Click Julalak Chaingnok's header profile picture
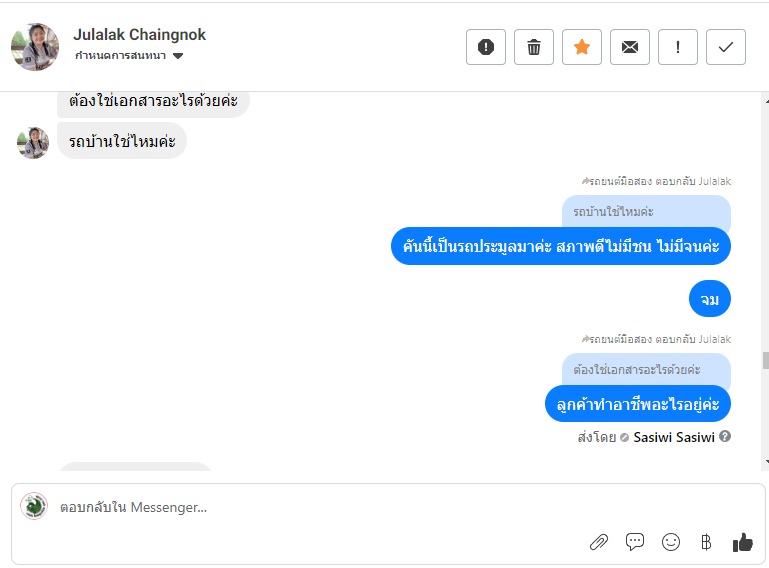This screenshot has height=568, width=769. (35, 47)
